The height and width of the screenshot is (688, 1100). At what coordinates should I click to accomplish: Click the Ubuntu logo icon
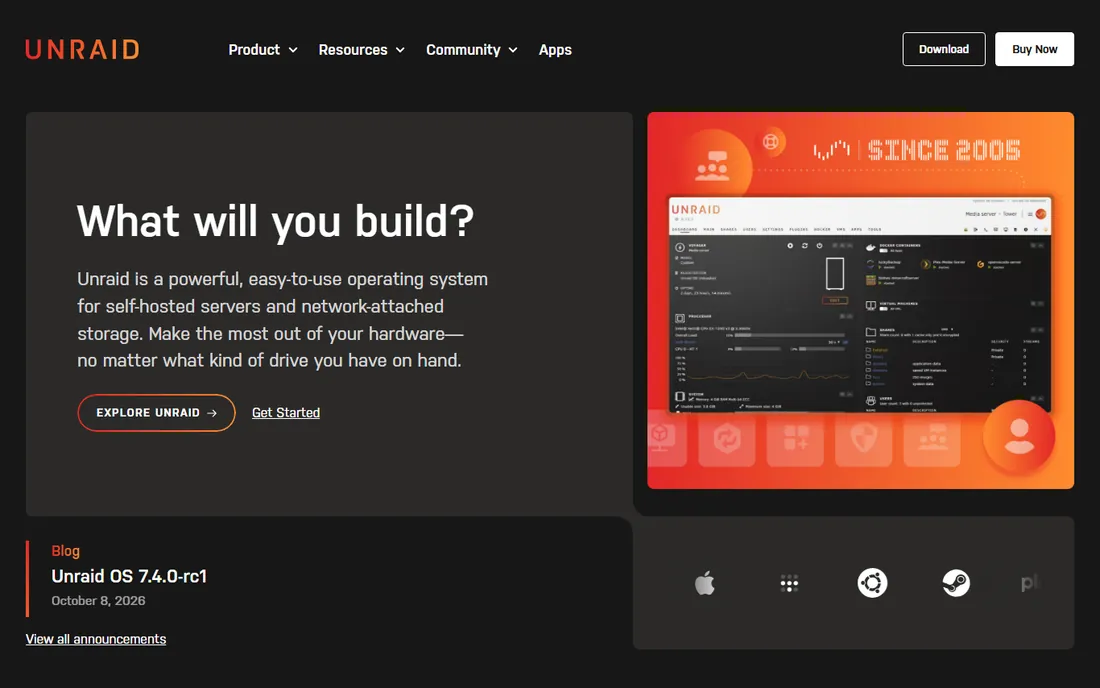872,583
